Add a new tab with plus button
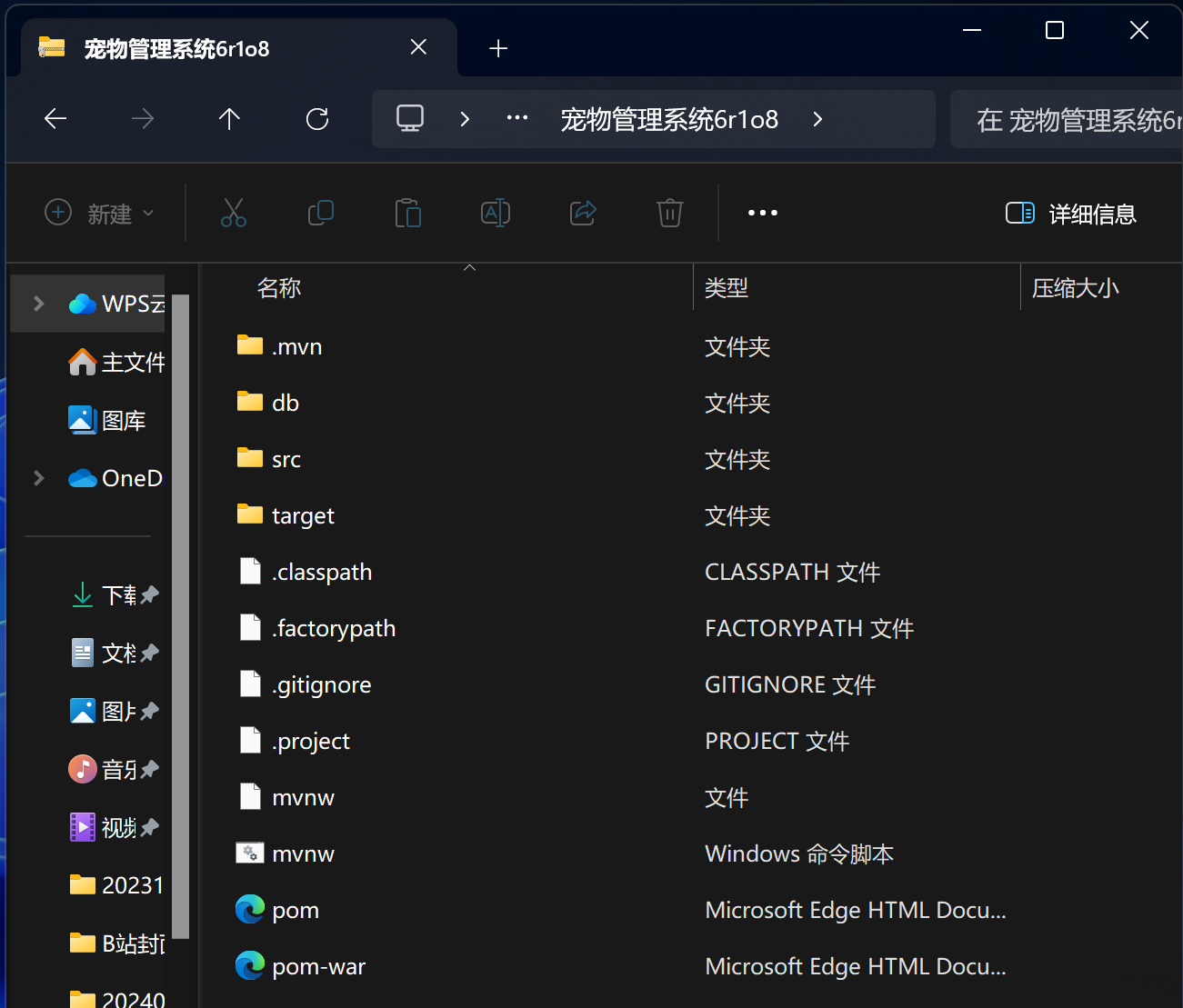The height and width of the screenshot is (1008, 1183). tap(498, 48)
